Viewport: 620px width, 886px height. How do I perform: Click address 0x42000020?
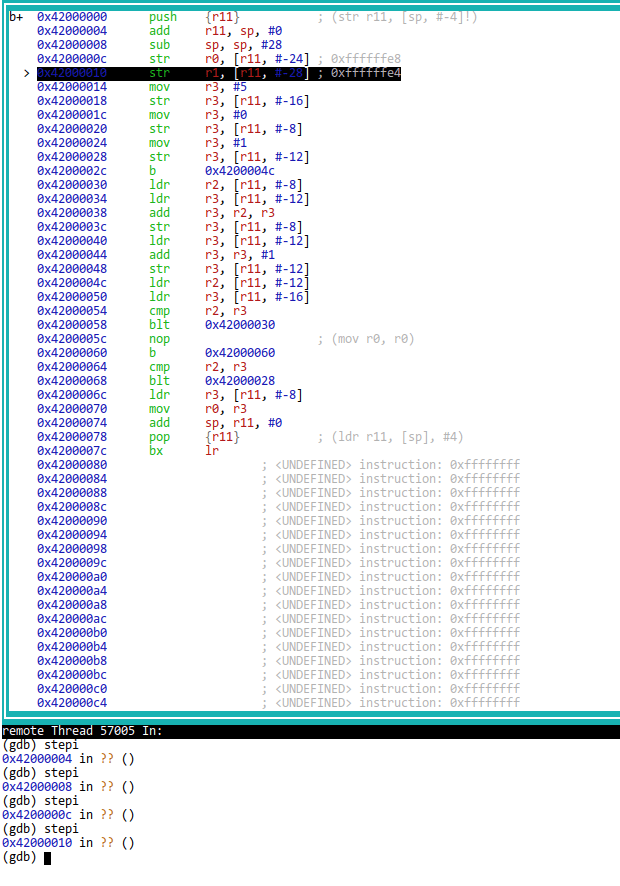(x=72, y=129)
